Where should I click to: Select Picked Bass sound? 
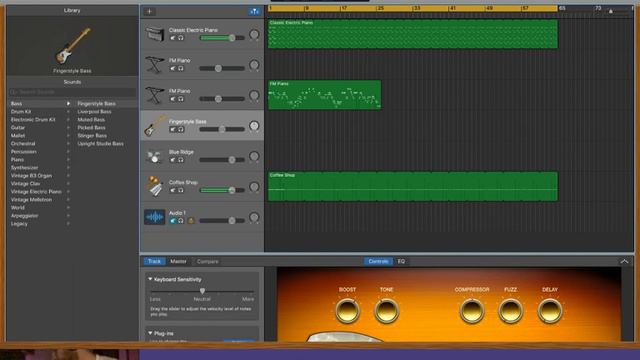tap(91, 128)
